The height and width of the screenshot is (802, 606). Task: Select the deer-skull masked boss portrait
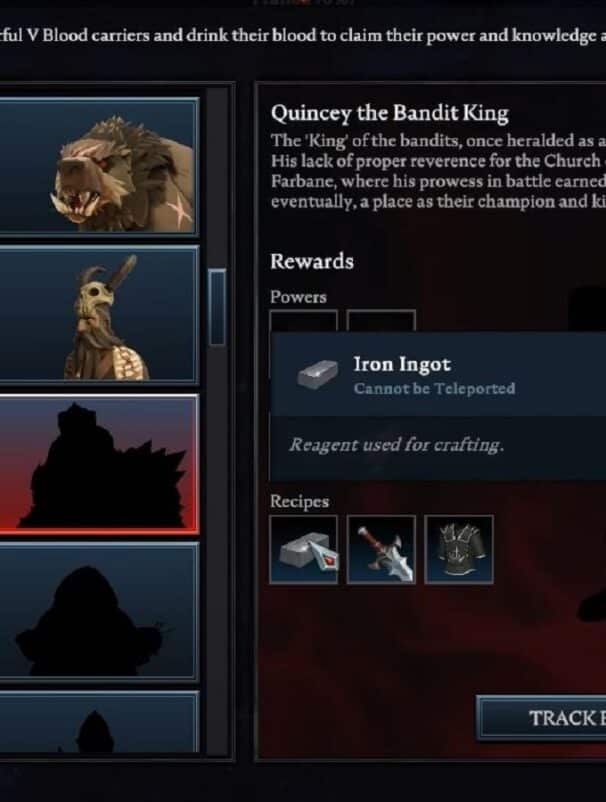point(99,315)
